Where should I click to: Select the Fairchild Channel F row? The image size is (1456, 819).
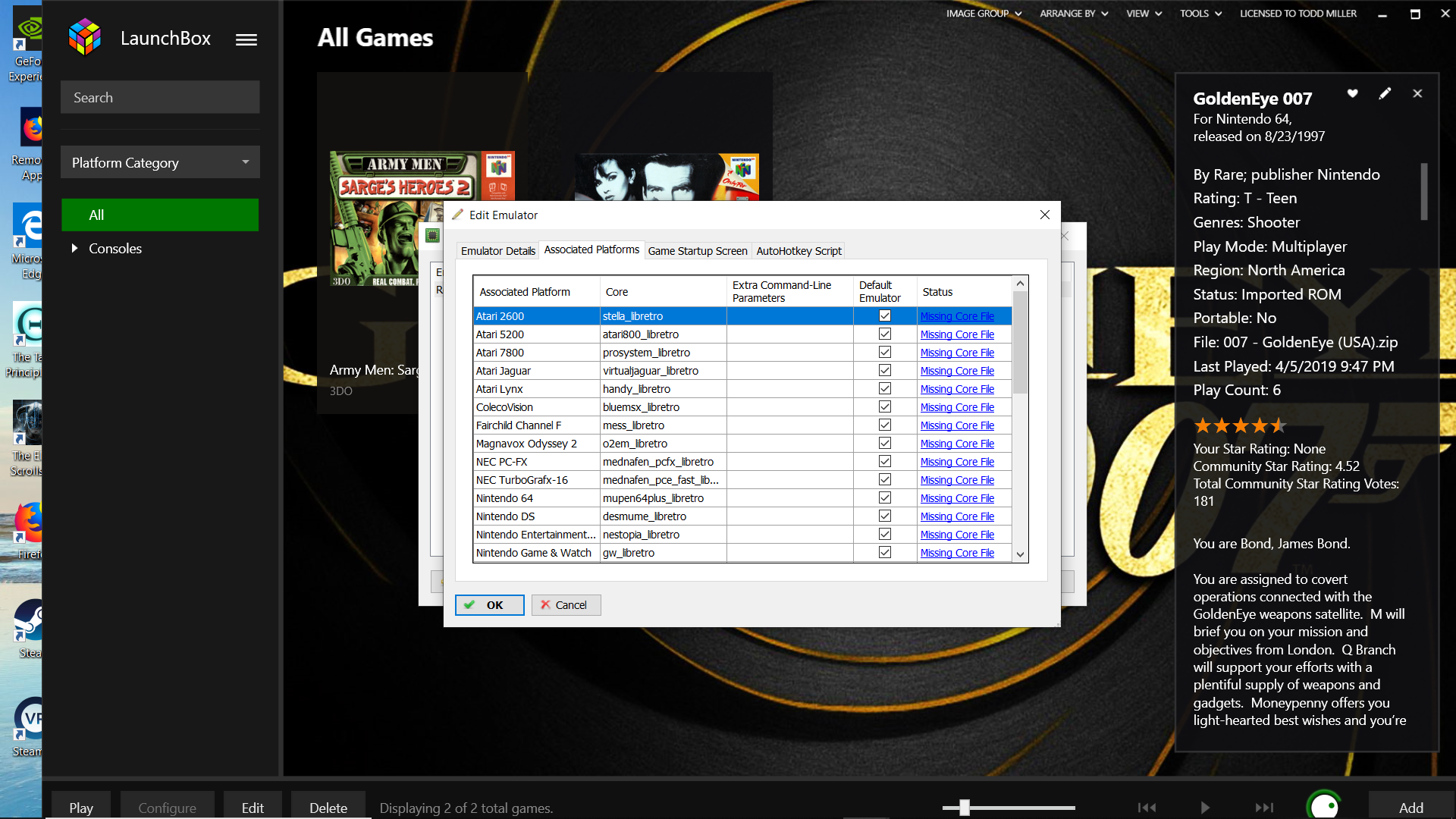tap(742, 425)
